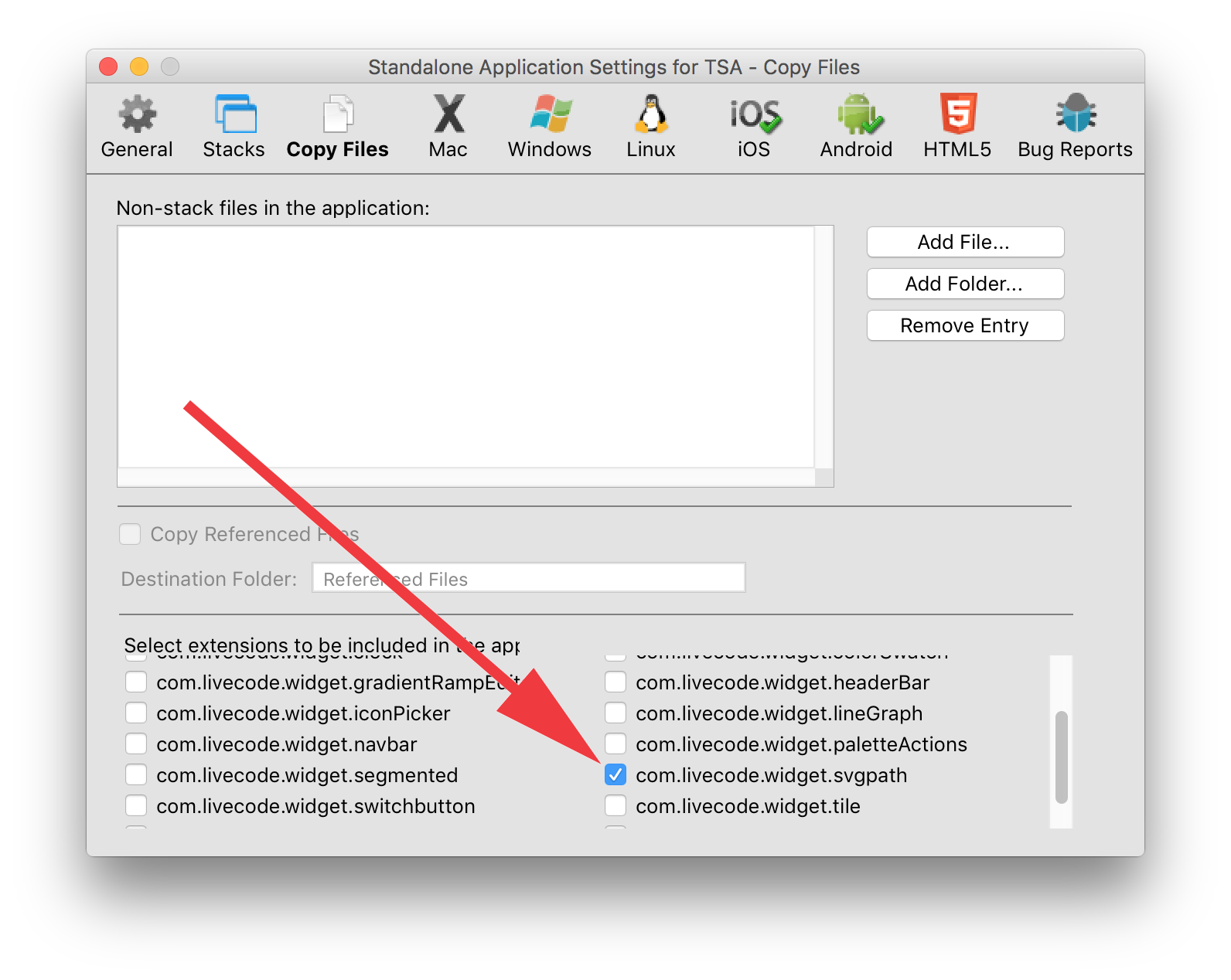
Task: Enable the headerBar widget extension
Action: (615, 682)
